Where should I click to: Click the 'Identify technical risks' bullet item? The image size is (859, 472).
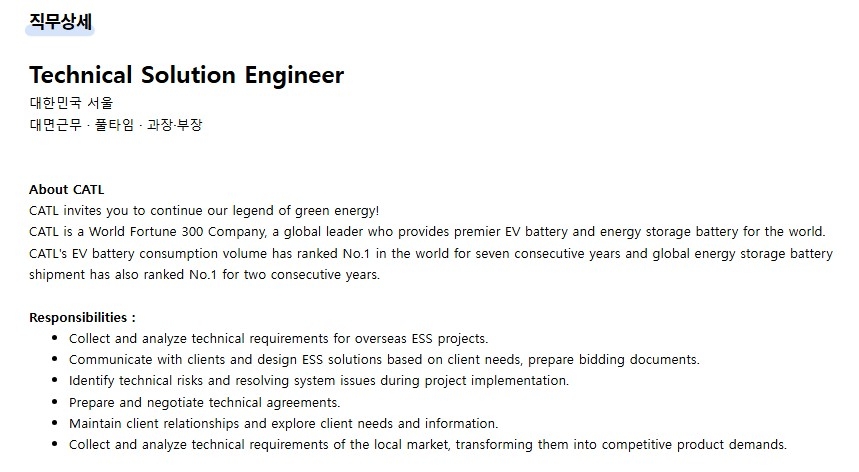click(x=318, y=381)
